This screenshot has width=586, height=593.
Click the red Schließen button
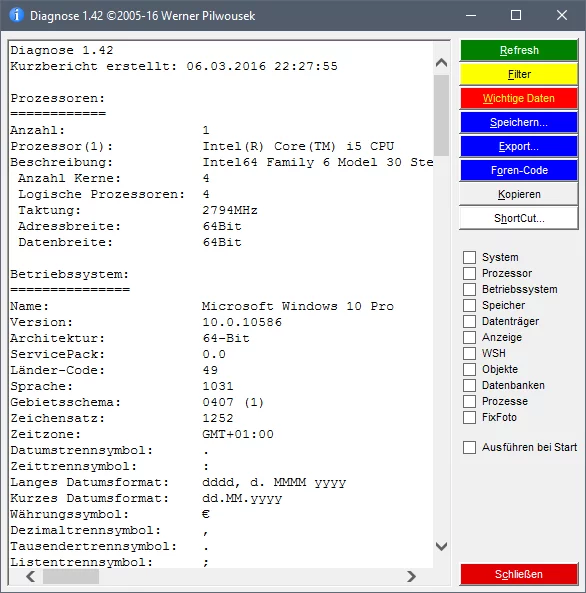click(x=519, y=574)
